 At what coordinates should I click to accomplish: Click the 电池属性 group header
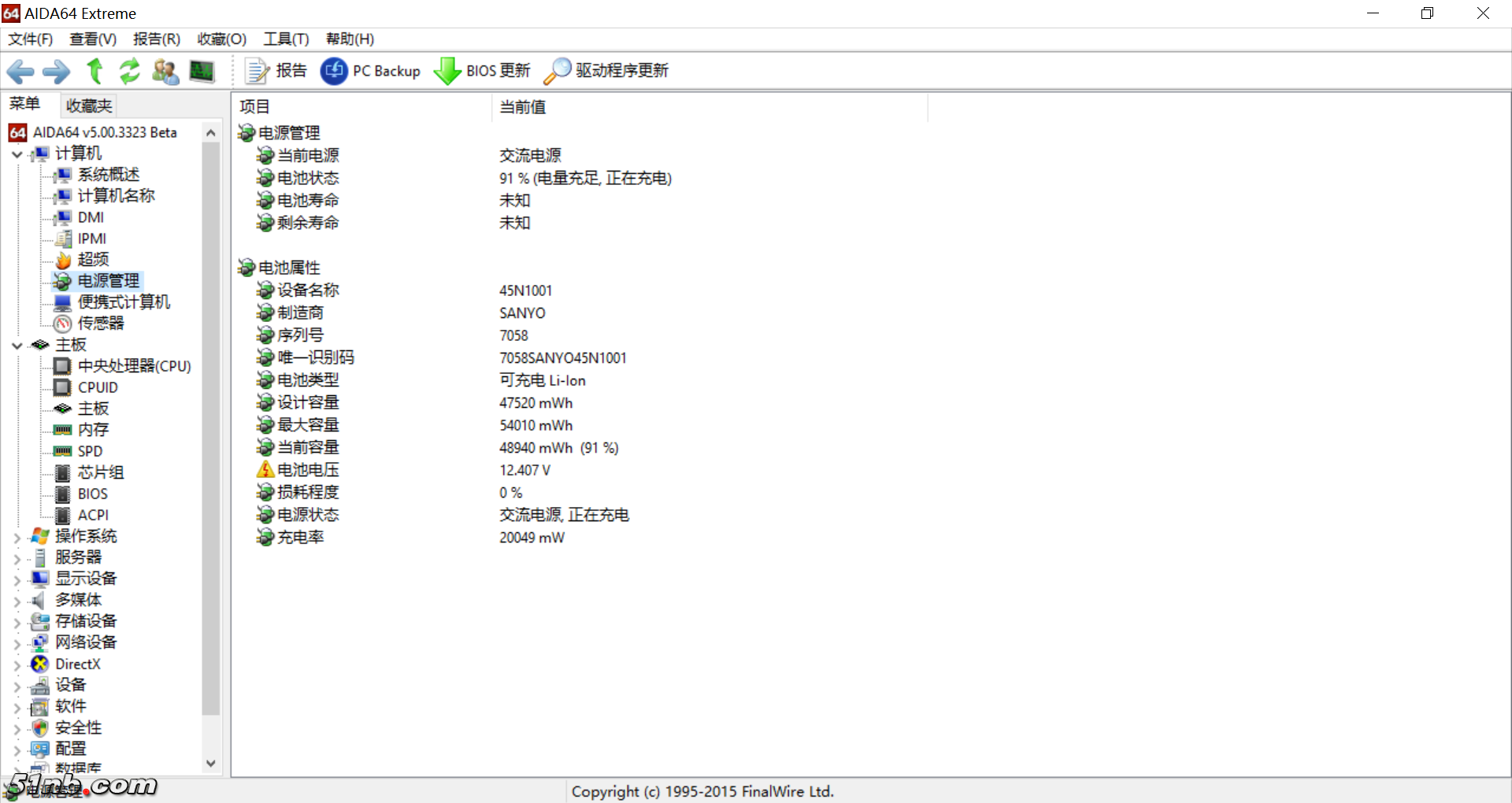click(289, 268)
